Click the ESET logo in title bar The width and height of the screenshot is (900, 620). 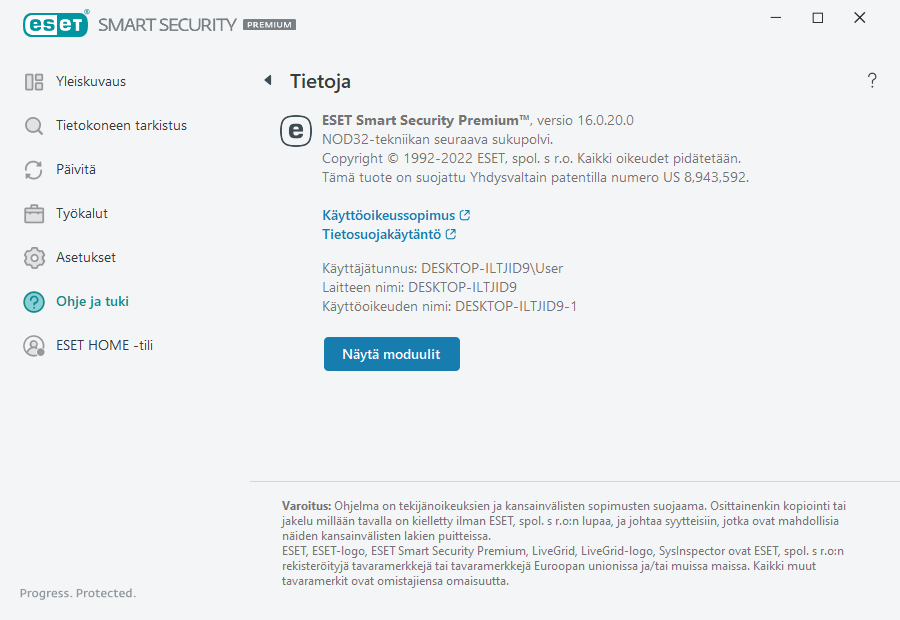pos(56,23)
